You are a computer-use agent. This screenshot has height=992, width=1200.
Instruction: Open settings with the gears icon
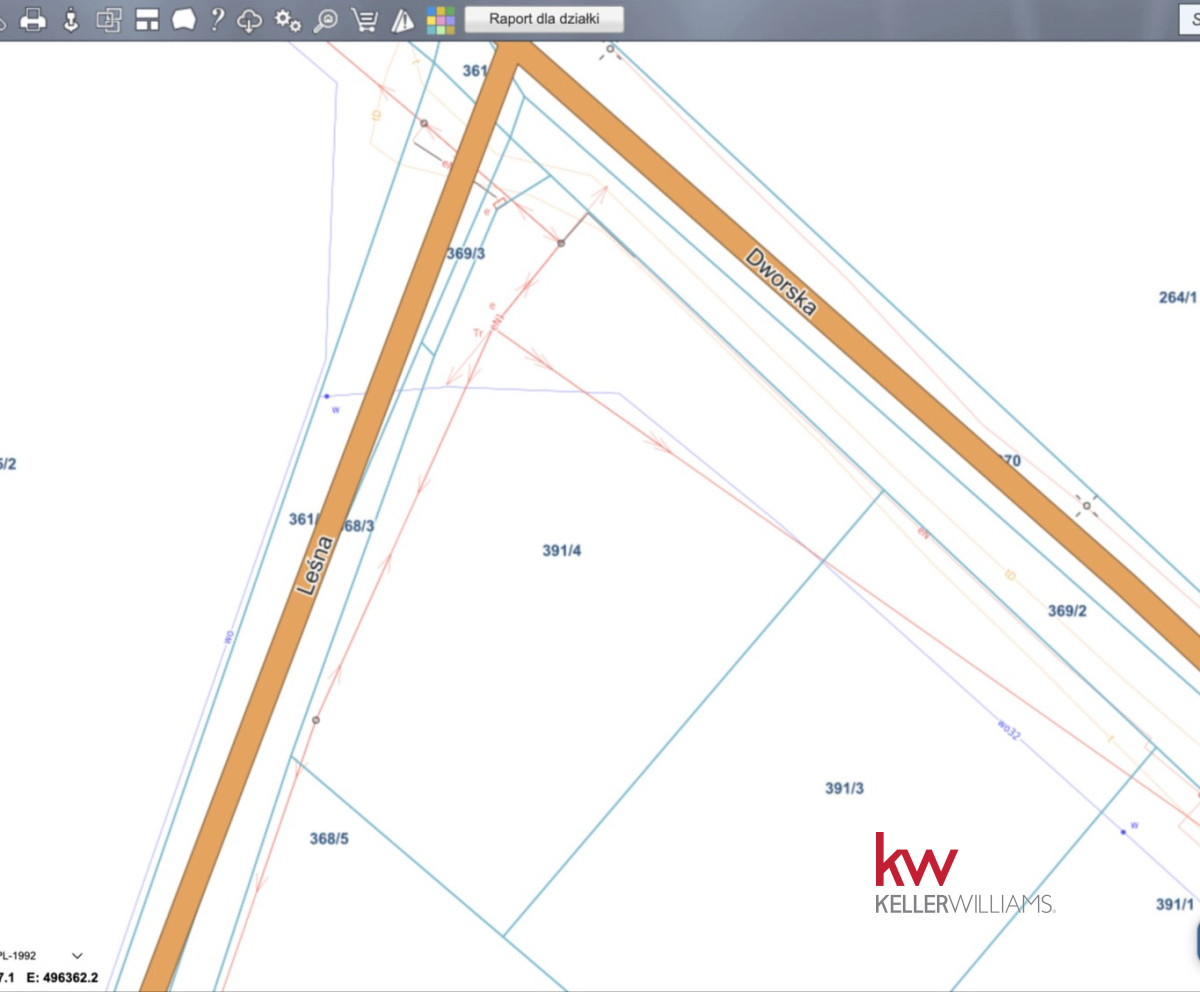[288, 19]
